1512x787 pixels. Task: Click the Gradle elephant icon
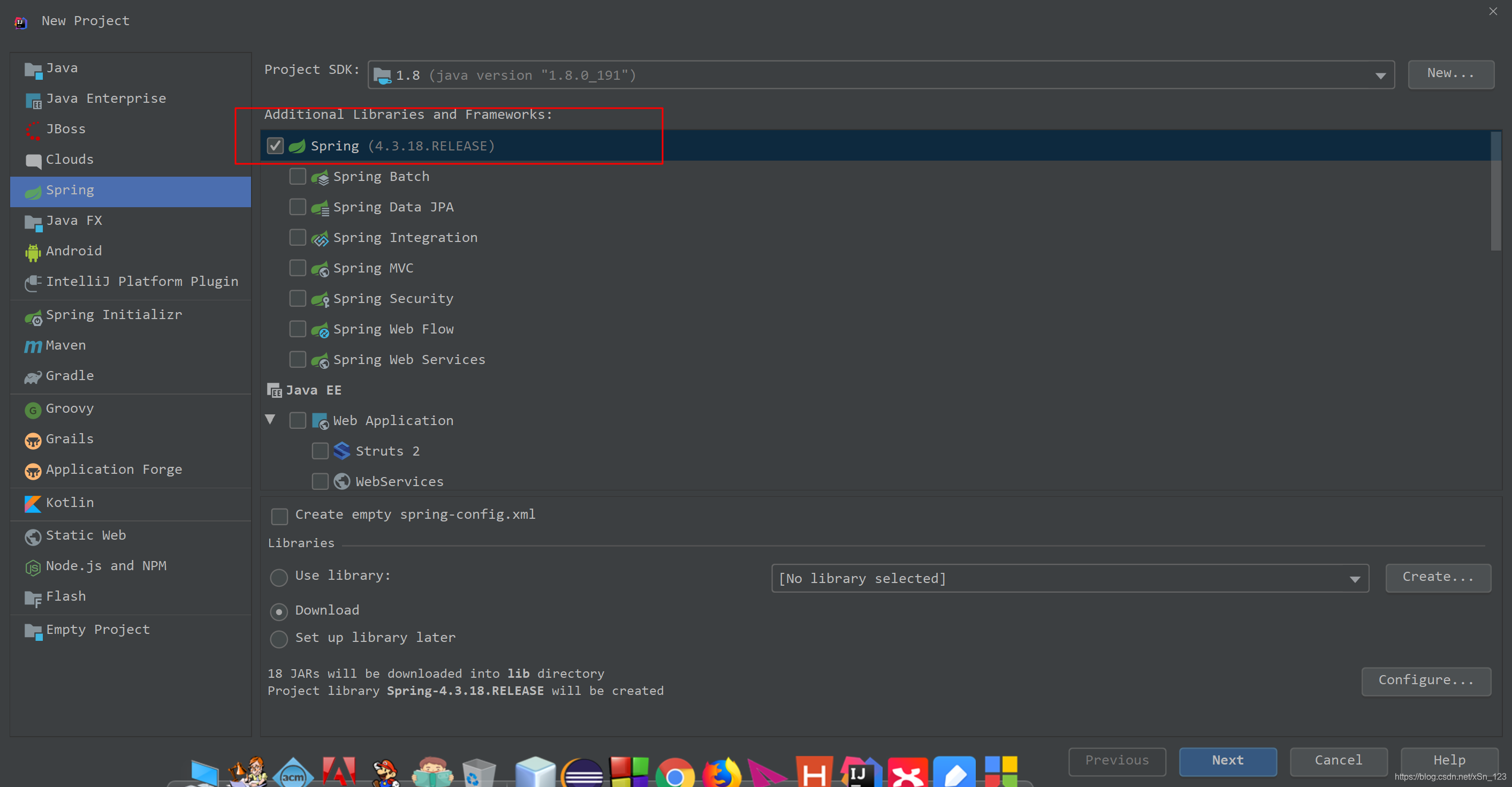33,376
